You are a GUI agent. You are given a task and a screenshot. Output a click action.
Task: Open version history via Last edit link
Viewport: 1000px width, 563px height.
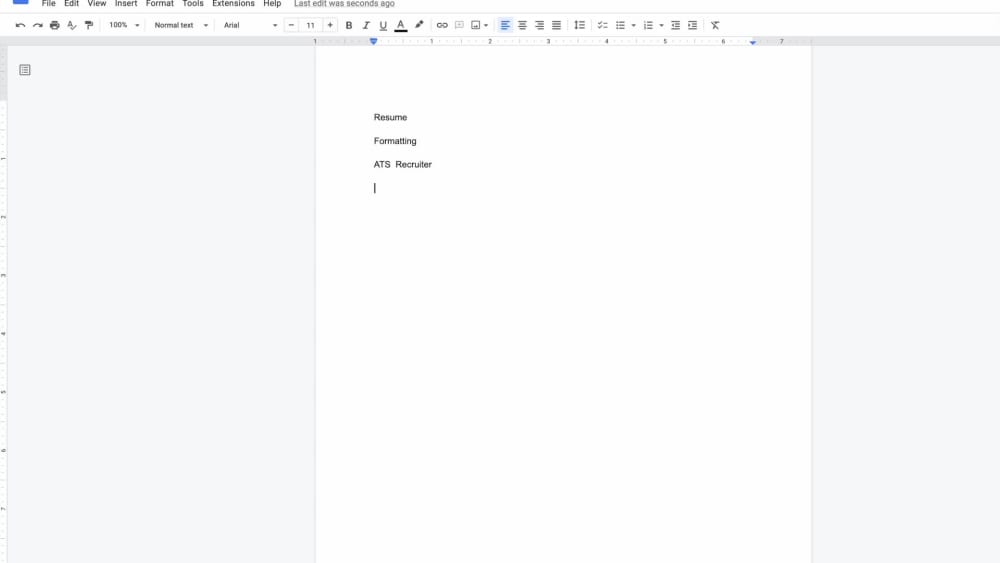[x=344, y=4]
